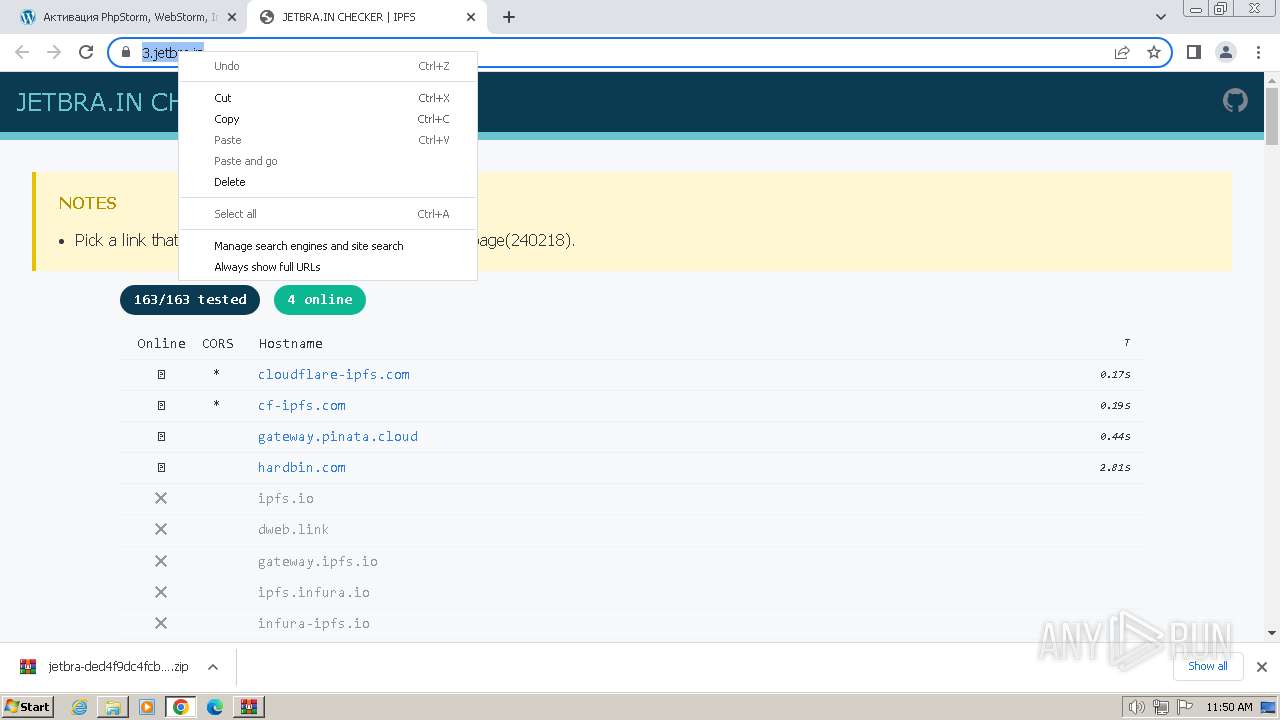Click the offline X icon for ipfs.io
This screenshot has width=1280, height=720.
pyautogui.click(x=160, y=498)
